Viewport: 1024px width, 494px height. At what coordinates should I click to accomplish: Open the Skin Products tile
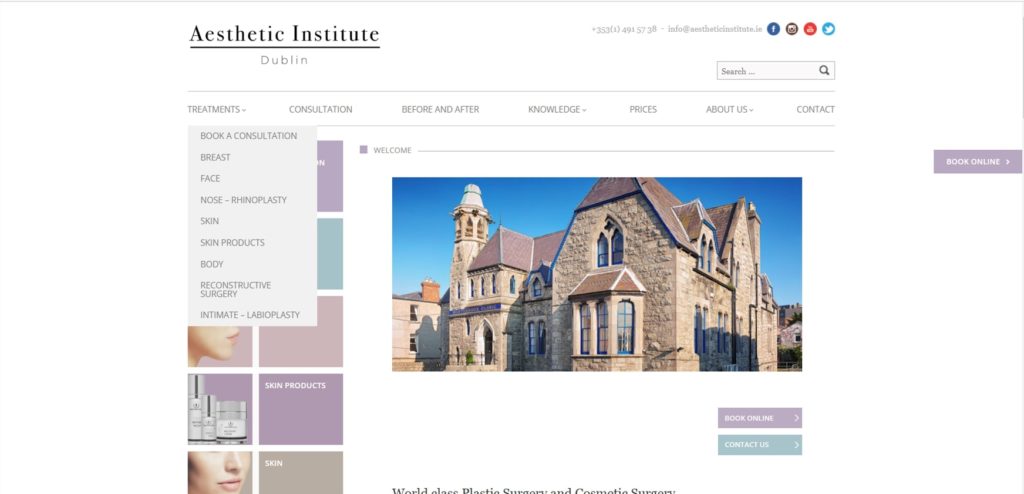300,409
